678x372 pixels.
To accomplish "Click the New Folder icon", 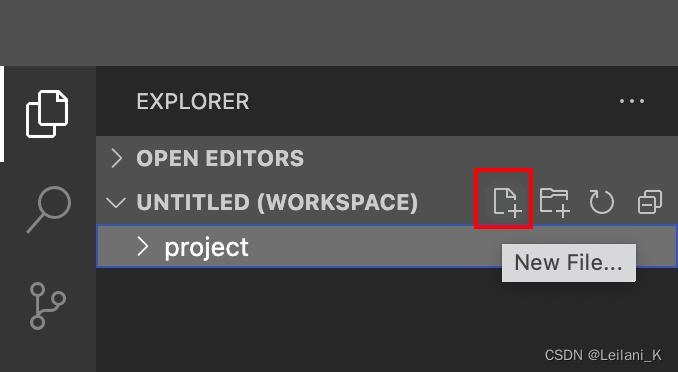I will click(x=555, y=202).
